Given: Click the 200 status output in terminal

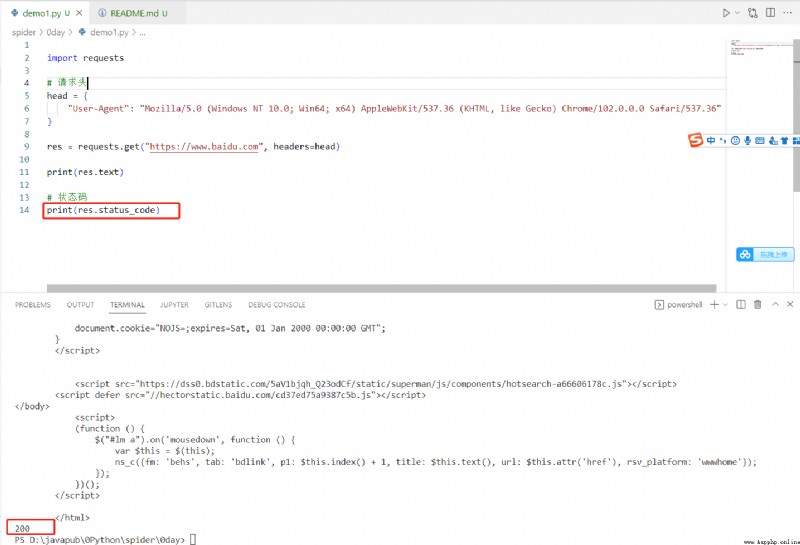Looking at the screenshot, I should (22, 529).
